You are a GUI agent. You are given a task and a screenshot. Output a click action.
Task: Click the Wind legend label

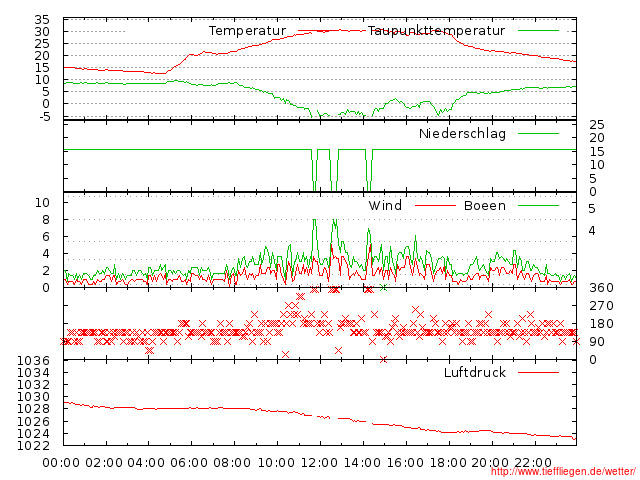[385, 205]
